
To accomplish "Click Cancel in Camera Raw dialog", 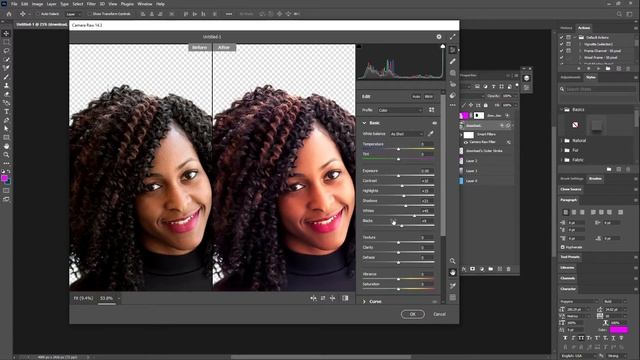I will pos(439,314).
